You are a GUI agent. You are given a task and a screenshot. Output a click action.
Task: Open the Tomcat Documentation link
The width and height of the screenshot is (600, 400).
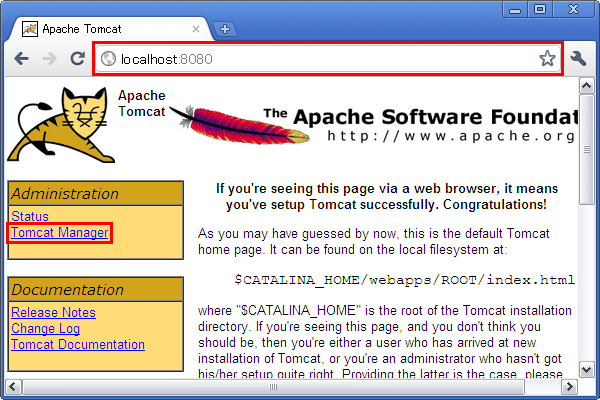point(78,344)
